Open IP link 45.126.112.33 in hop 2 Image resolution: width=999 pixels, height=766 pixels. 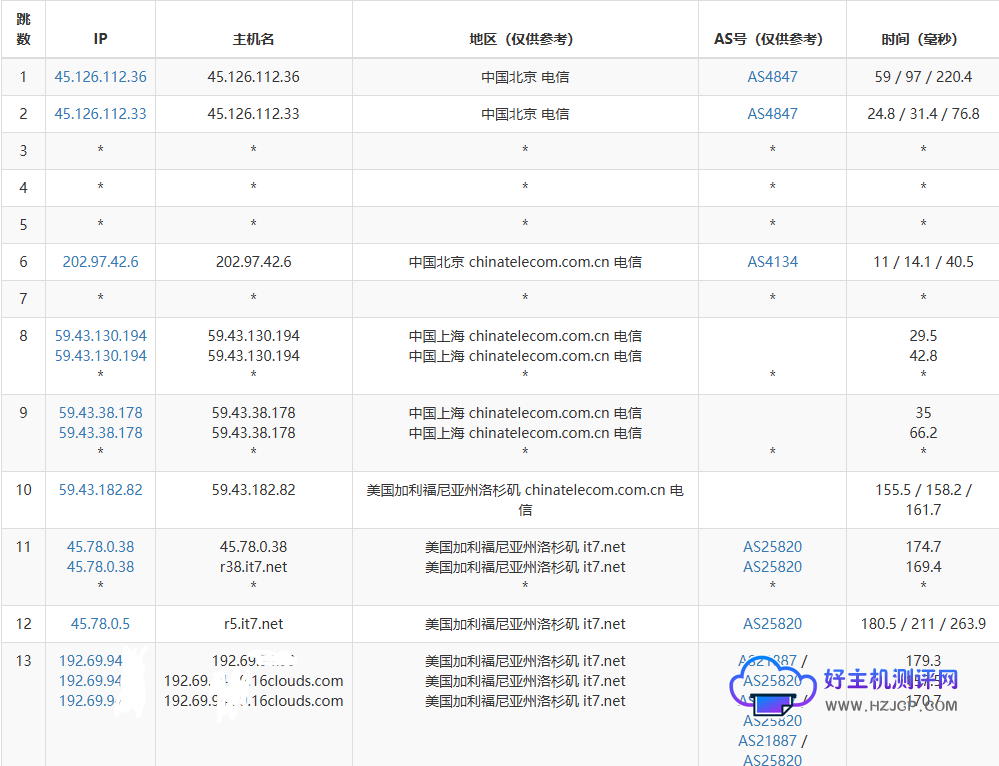(x=100, y=114)
